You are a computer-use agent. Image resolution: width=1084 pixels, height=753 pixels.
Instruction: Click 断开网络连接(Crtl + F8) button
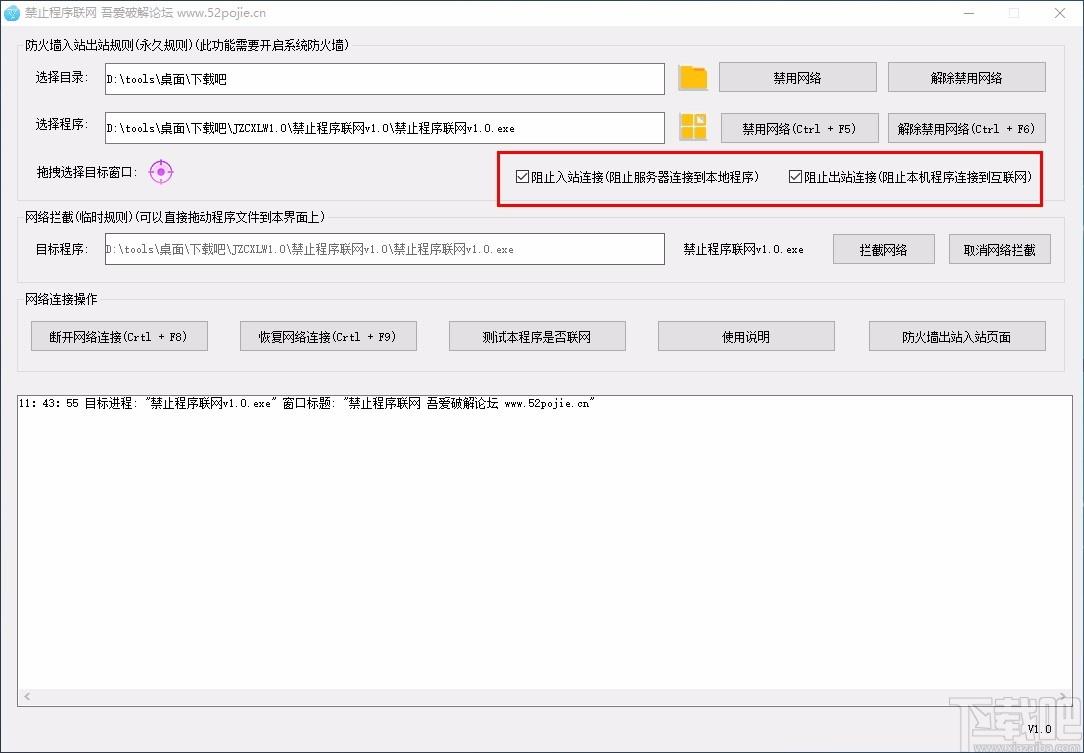click(x=119, y=336)
